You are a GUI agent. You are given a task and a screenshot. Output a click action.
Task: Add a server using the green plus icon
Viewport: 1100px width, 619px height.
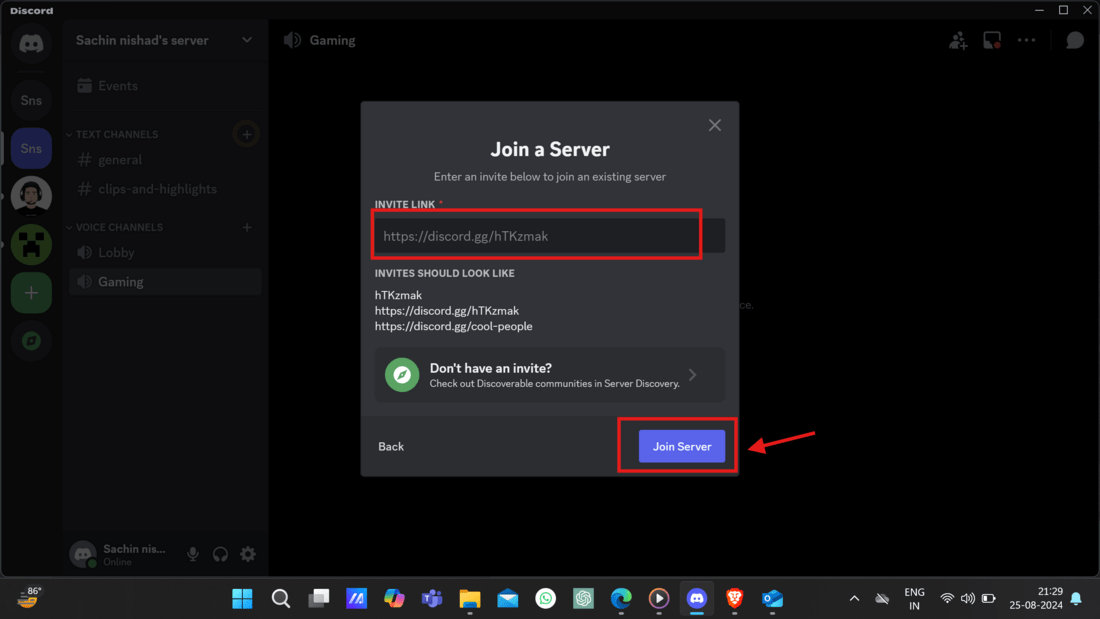click(31, 293)
